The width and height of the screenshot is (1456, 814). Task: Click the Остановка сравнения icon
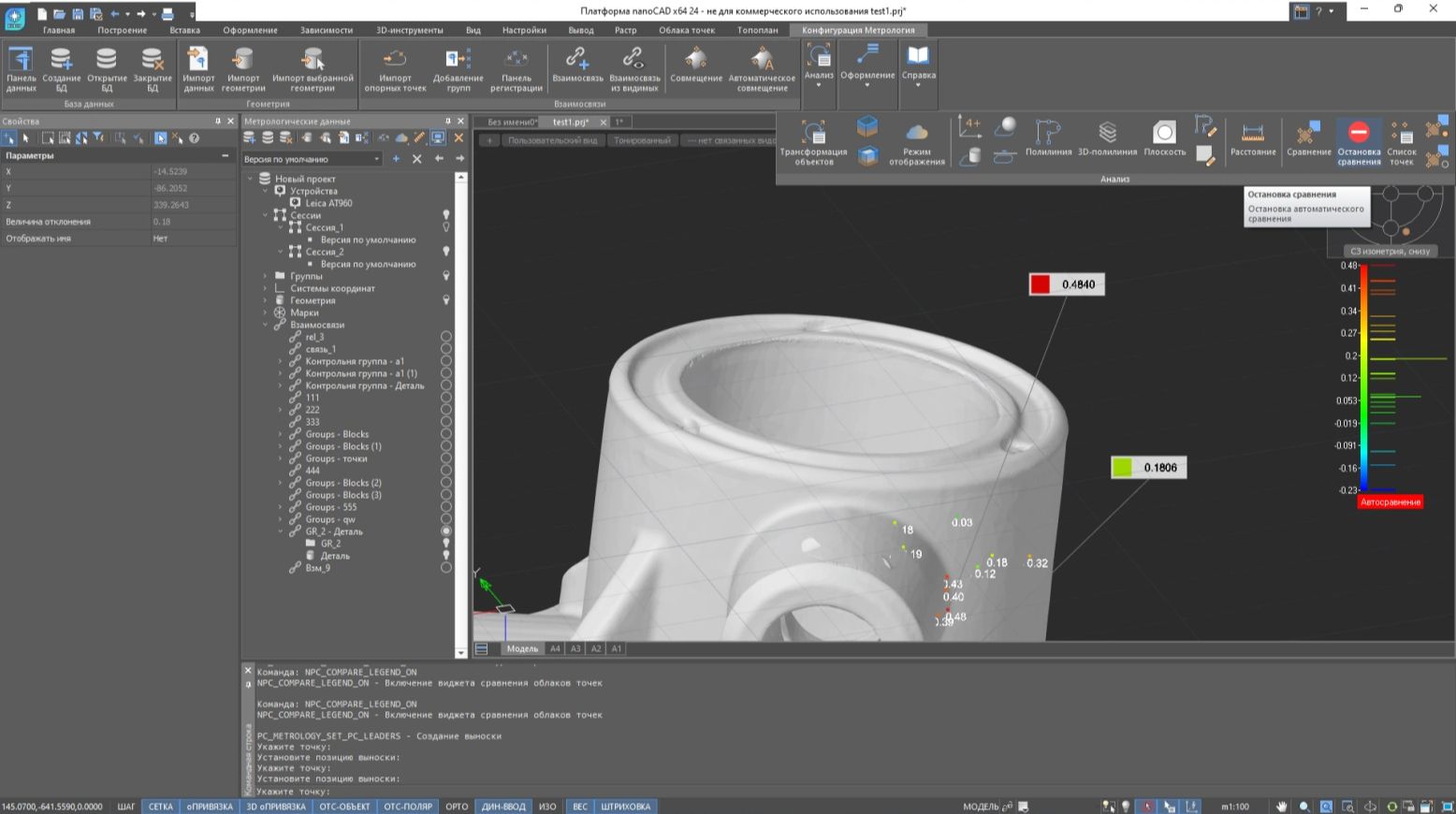pos(1359,134)
